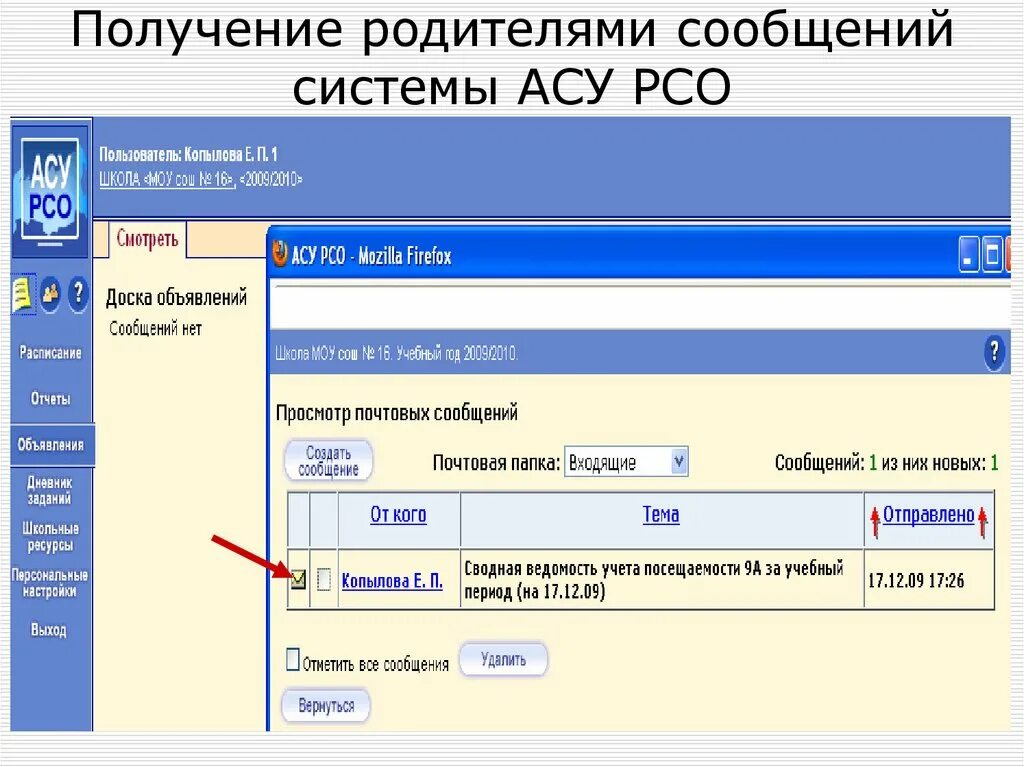Click the left red sort arrow by Отправлено

[x=875, y=523]
